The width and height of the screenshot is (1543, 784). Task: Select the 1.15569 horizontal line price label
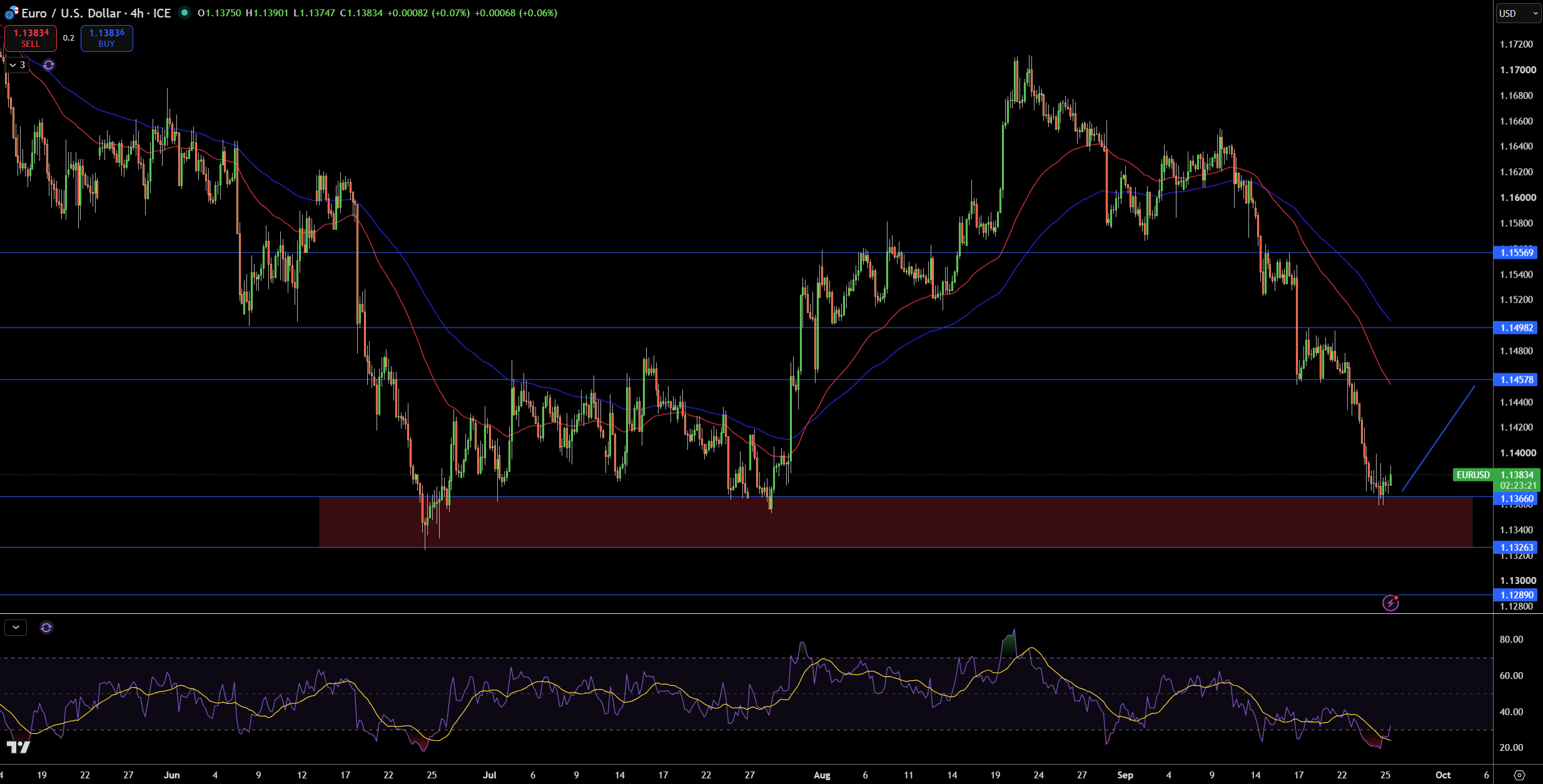1515,253
